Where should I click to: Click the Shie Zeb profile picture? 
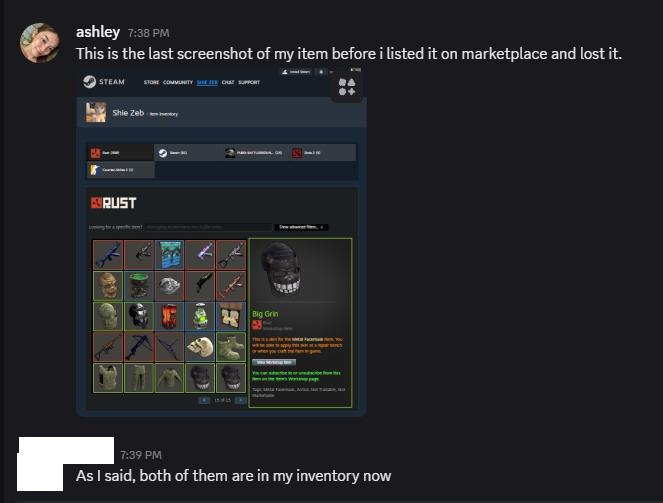click(96, 112)
